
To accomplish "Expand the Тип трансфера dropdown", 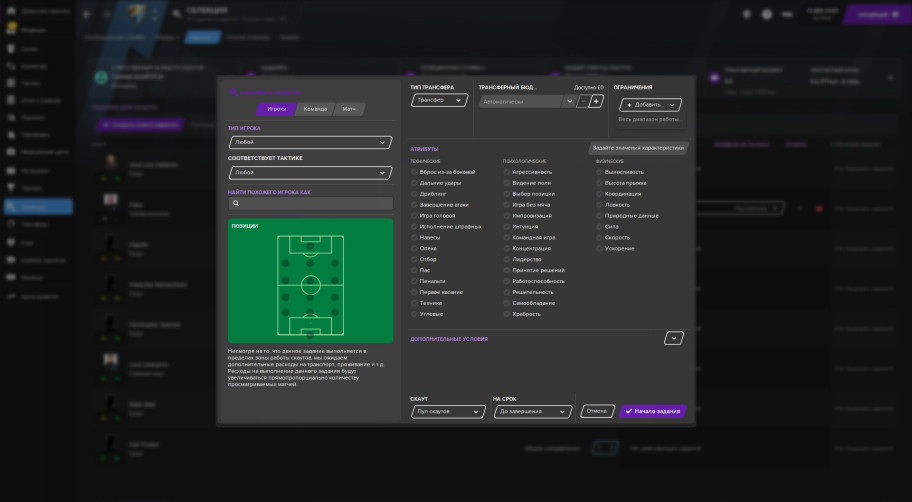I will pos(439,100).
